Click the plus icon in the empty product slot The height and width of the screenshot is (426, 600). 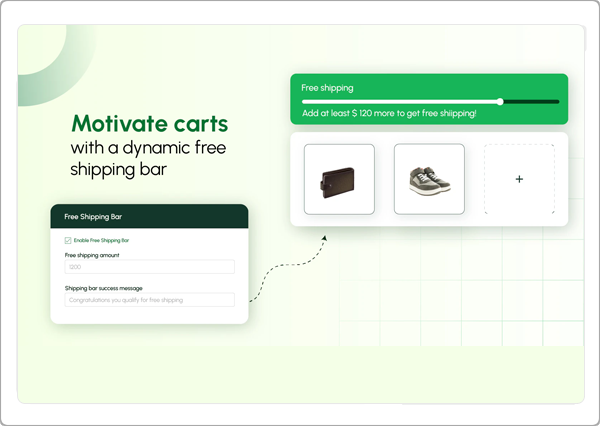pyautogui.click(x=519, y=179)
